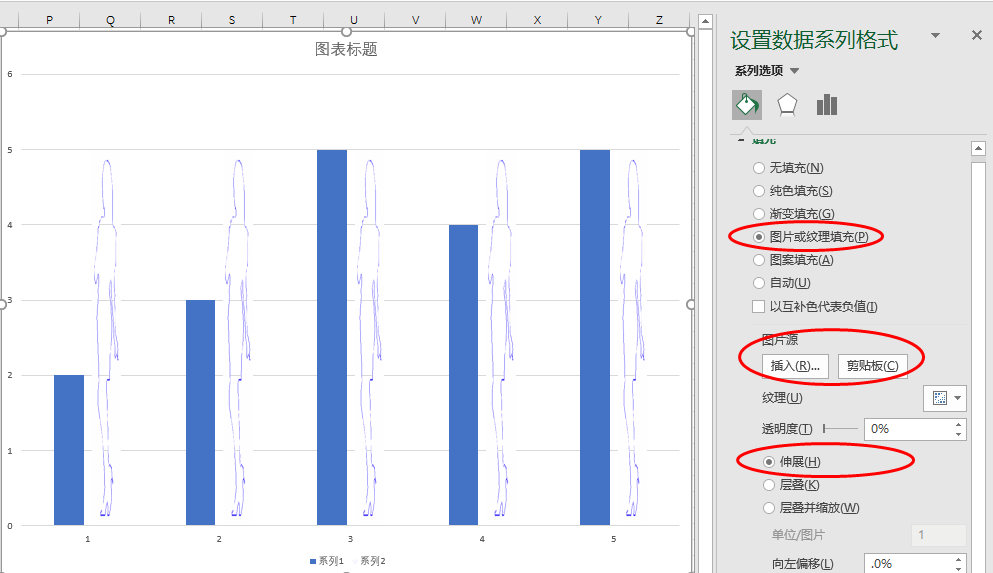993x573 pixels.
Task: Select column header W
Action: click(476, 20)
